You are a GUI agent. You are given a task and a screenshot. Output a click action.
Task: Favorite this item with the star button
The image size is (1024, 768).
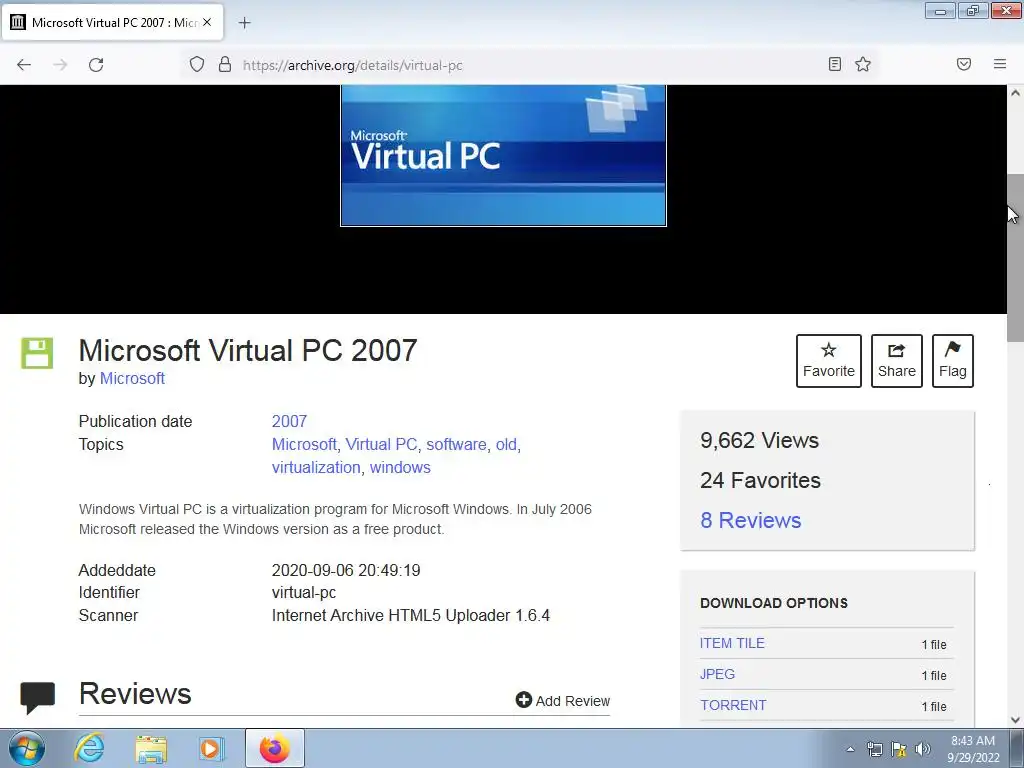[829, 360]
